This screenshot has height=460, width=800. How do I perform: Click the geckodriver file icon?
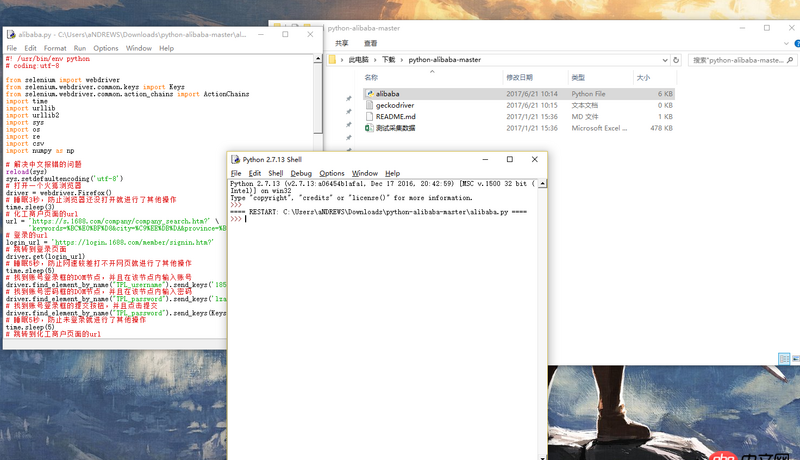click(369, 105)
